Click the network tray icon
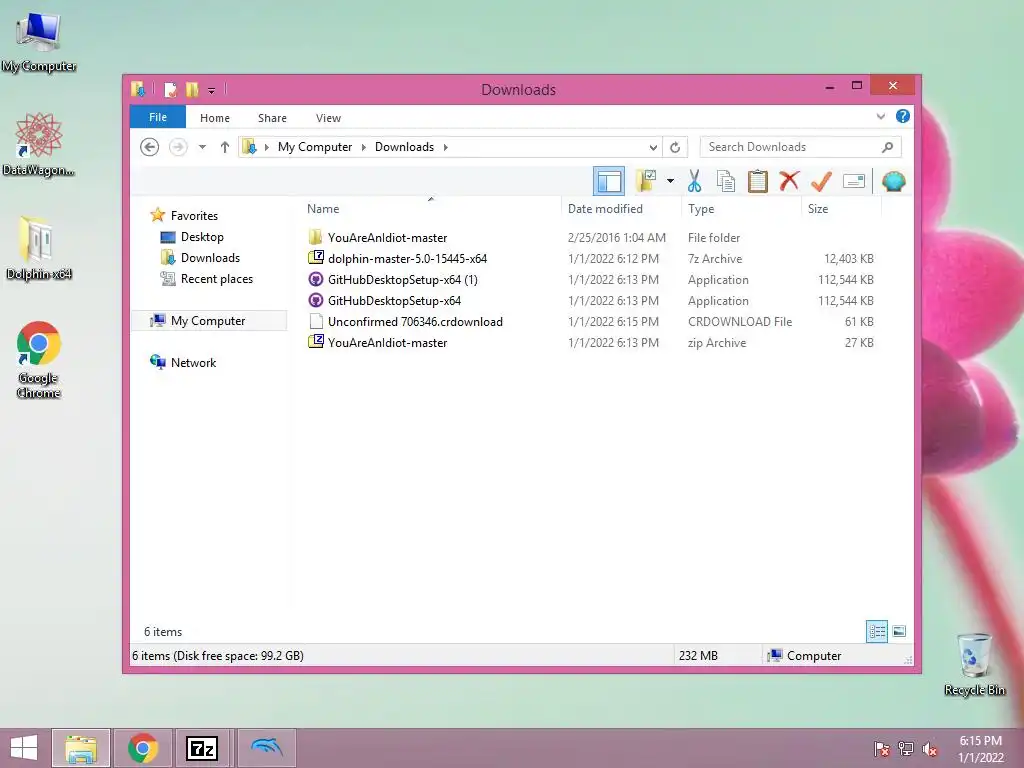Screen dimensions: 1024x768 [906, 749]
